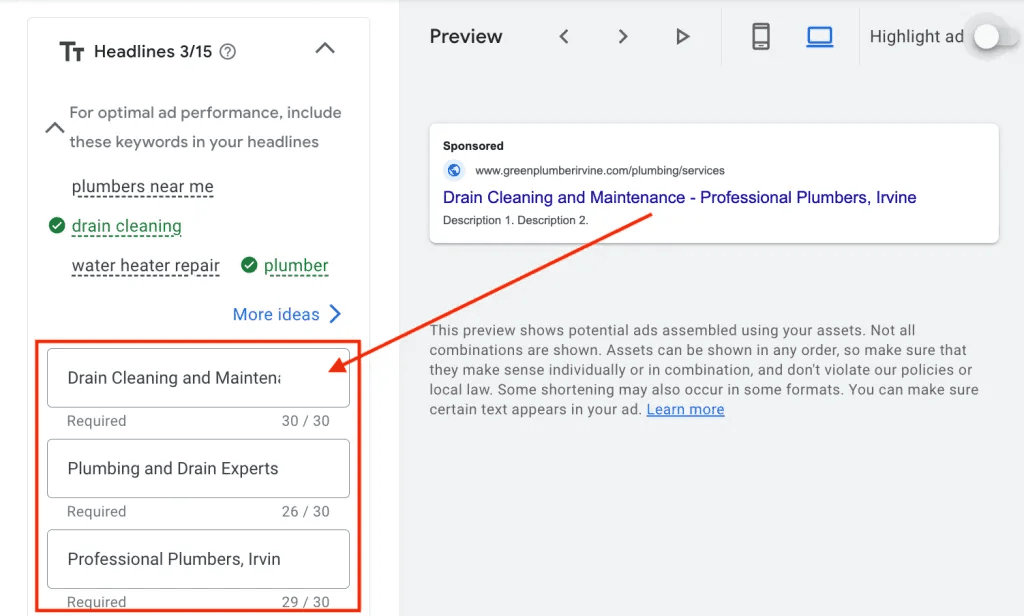
Task: Switch to mobile preview
Action: click(x=761, y=37)
